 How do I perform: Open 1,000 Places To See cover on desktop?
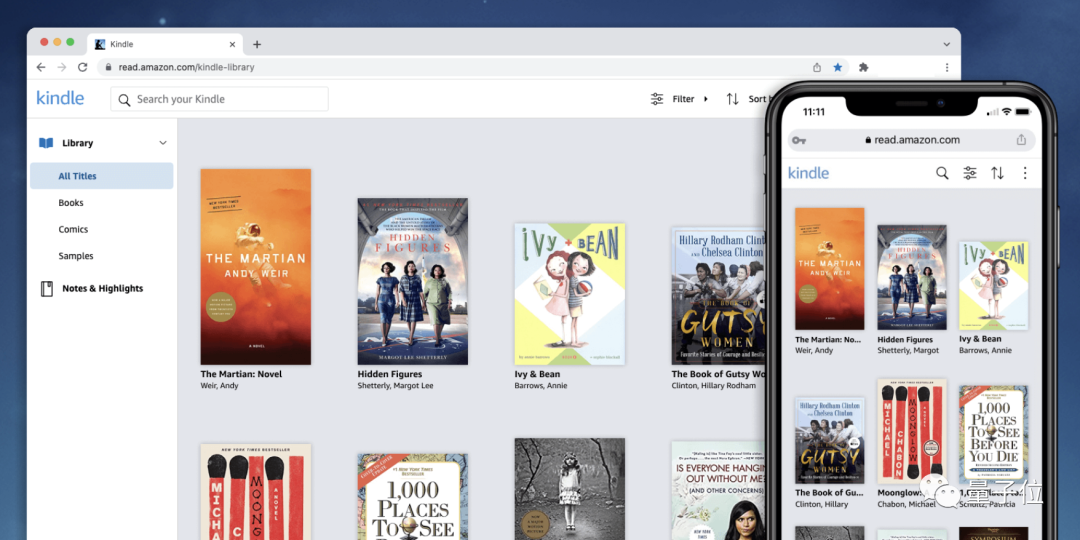[x=413, y=497]
